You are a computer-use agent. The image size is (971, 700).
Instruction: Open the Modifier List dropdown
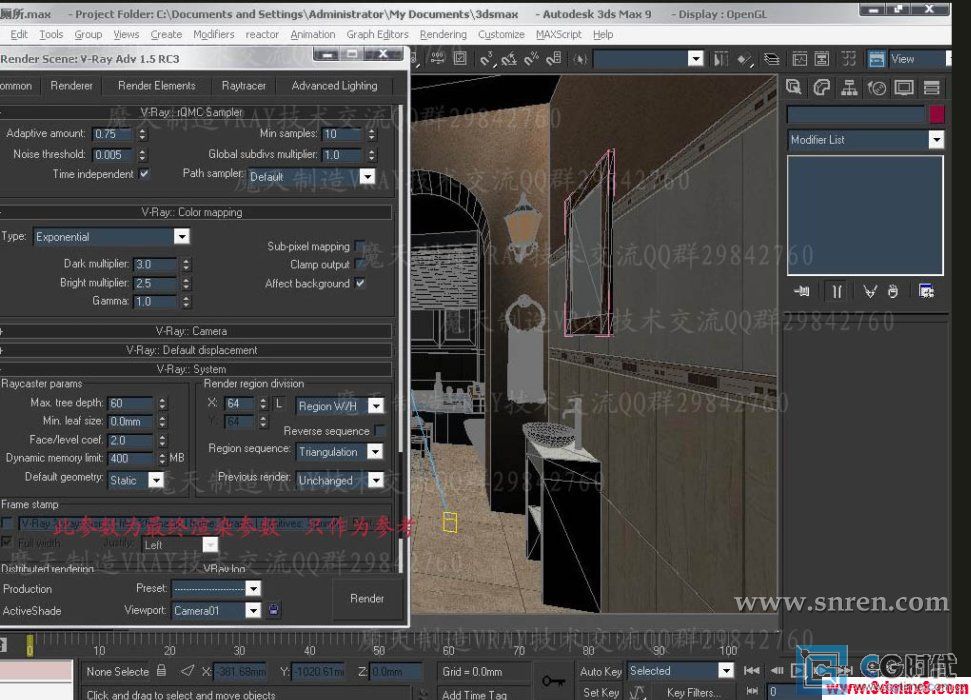(x=936, y=140)
